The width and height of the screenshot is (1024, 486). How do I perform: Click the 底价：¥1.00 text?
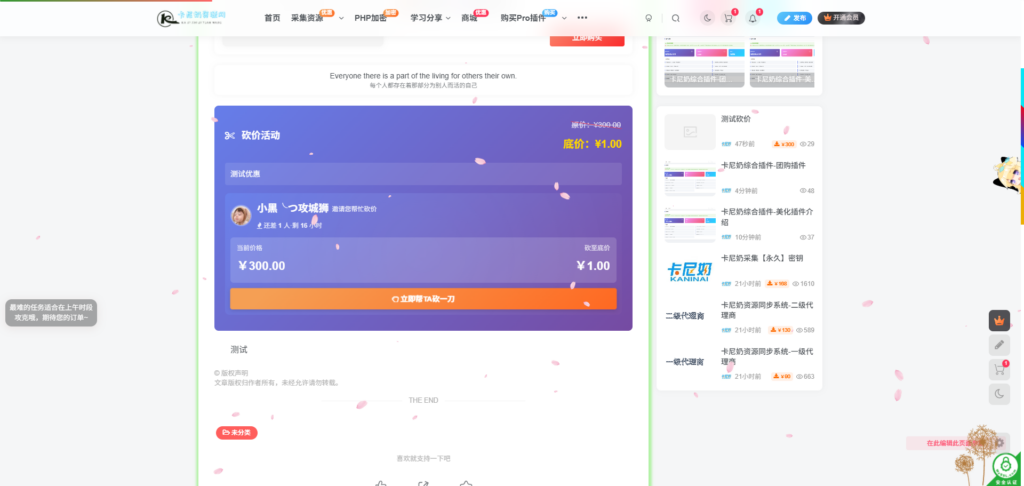click(x=592, y=144)
